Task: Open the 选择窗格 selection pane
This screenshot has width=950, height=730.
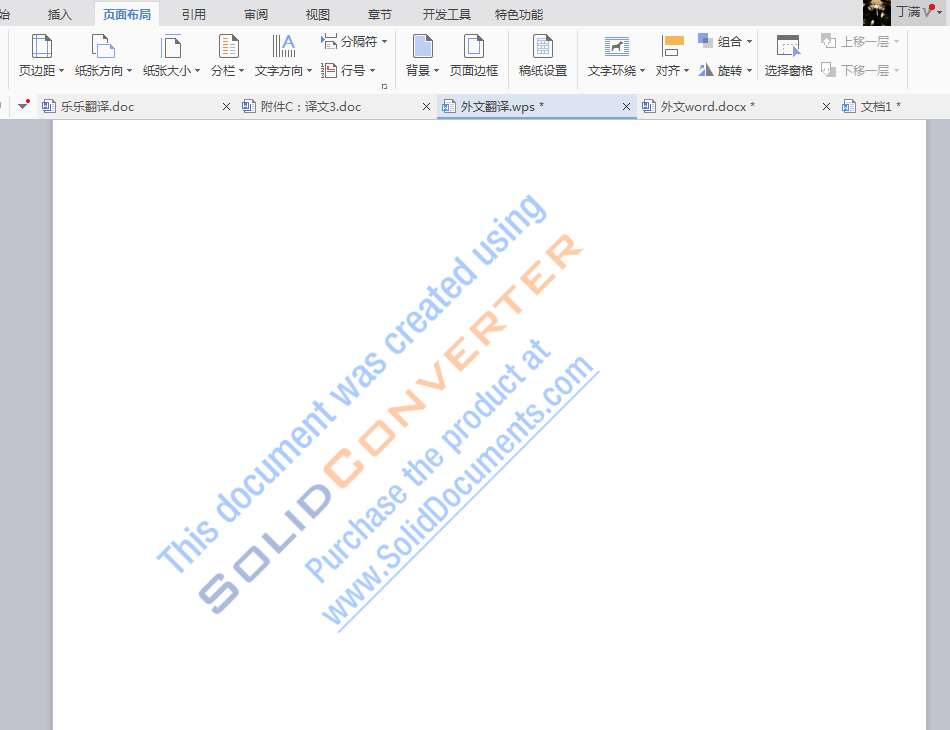Action: 788,55
